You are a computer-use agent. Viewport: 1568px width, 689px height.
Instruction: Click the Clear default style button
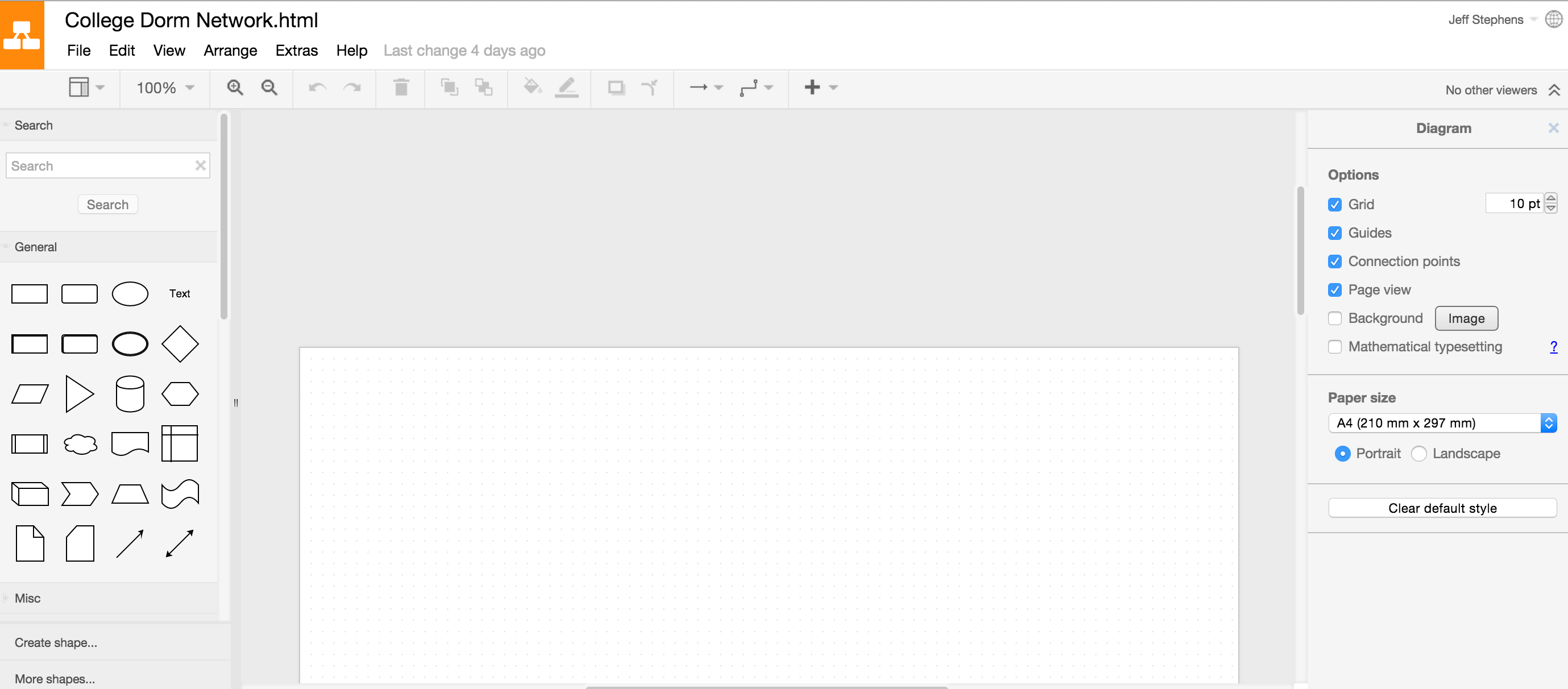point(1441,508)
